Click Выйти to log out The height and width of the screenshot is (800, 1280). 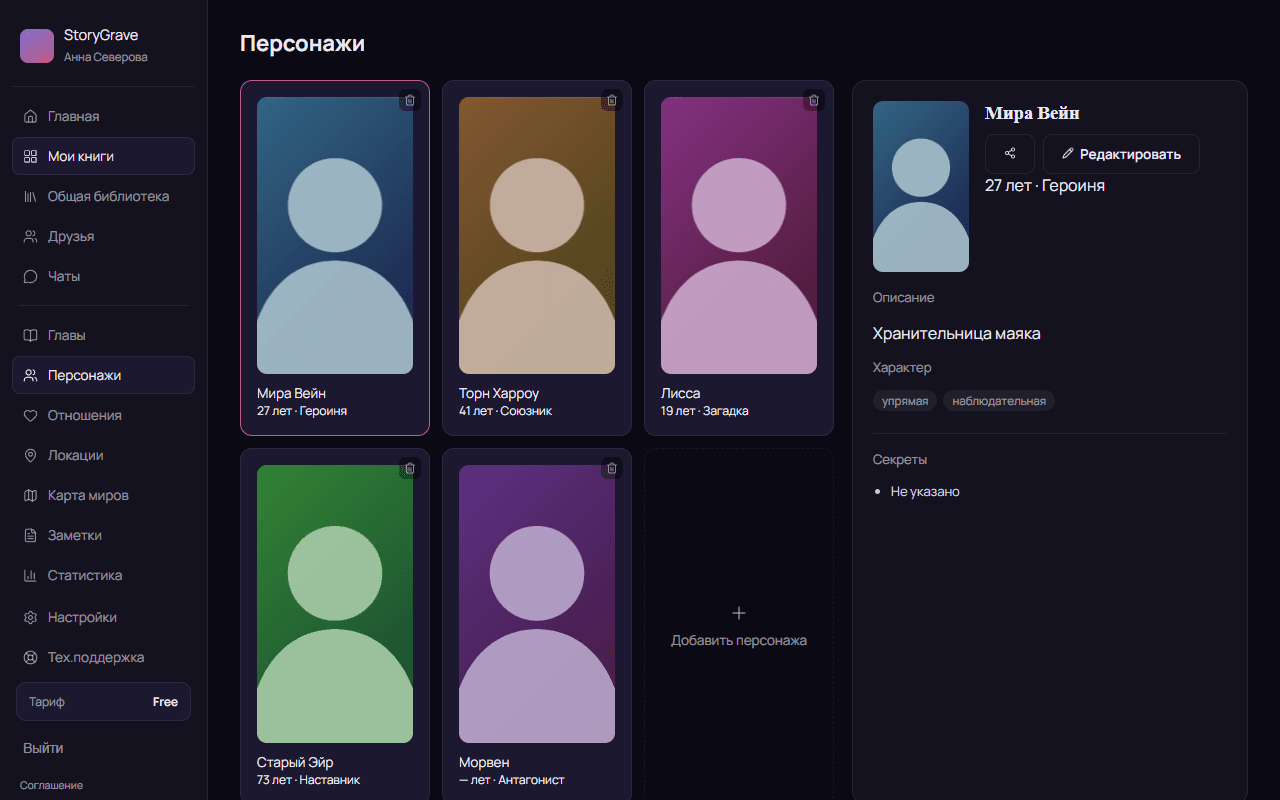(43, 748)
